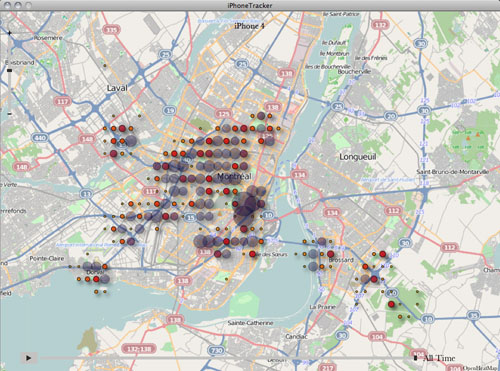Viewport: 500px width, 371px height.
Task: Click the Longueuil city label
Action: 358,157
